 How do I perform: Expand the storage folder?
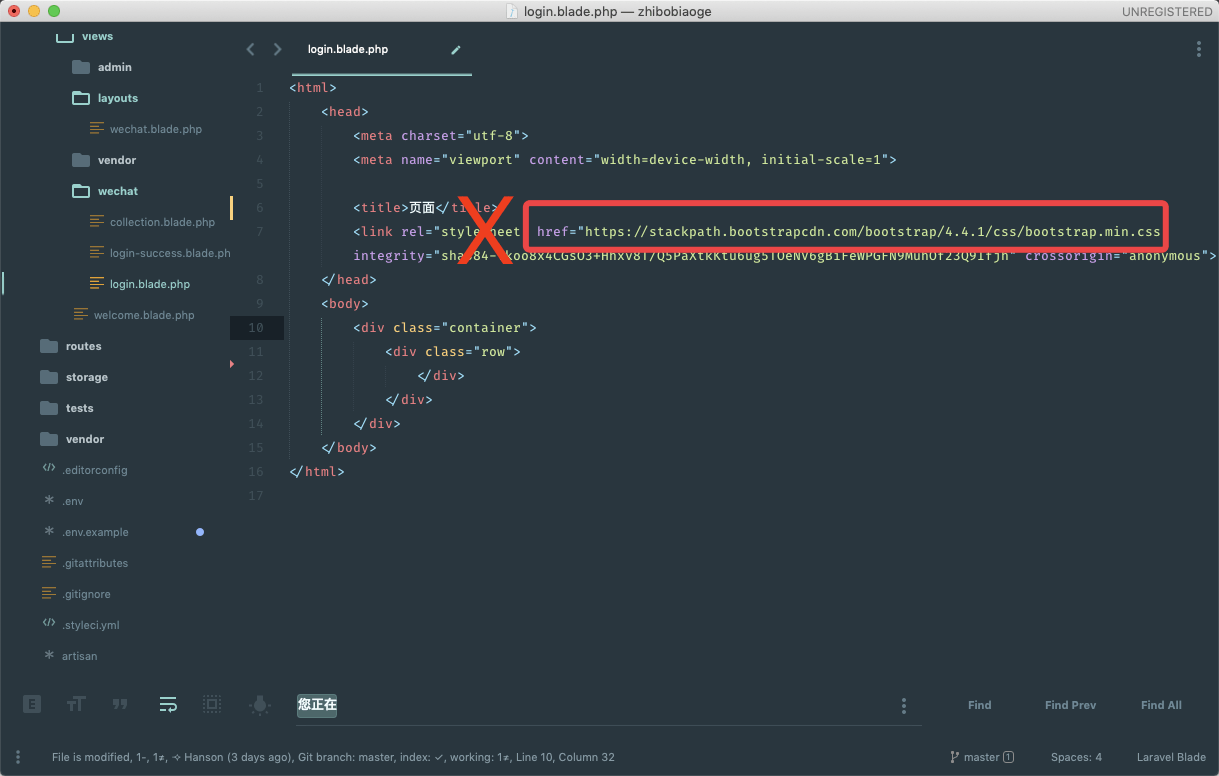[87, 377]
